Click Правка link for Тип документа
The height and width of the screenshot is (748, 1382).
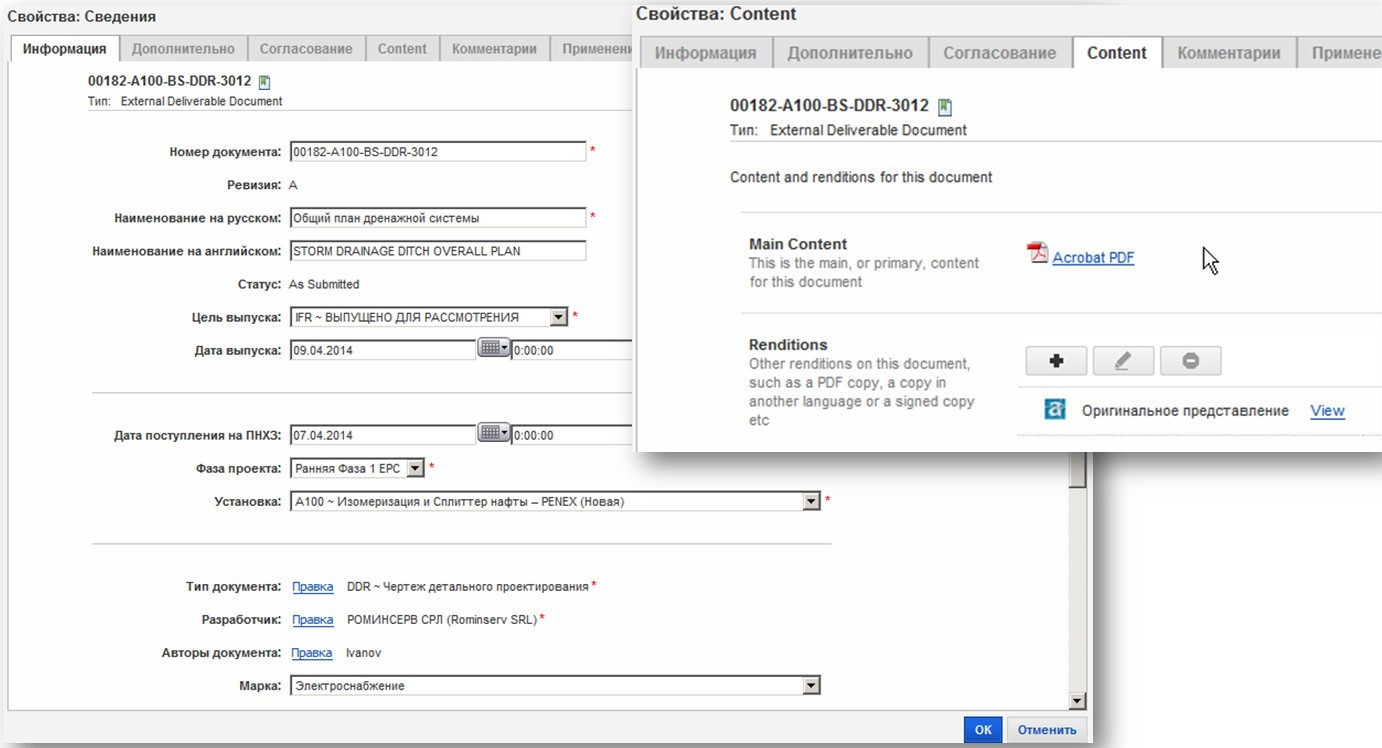click(x=312, y=586)
